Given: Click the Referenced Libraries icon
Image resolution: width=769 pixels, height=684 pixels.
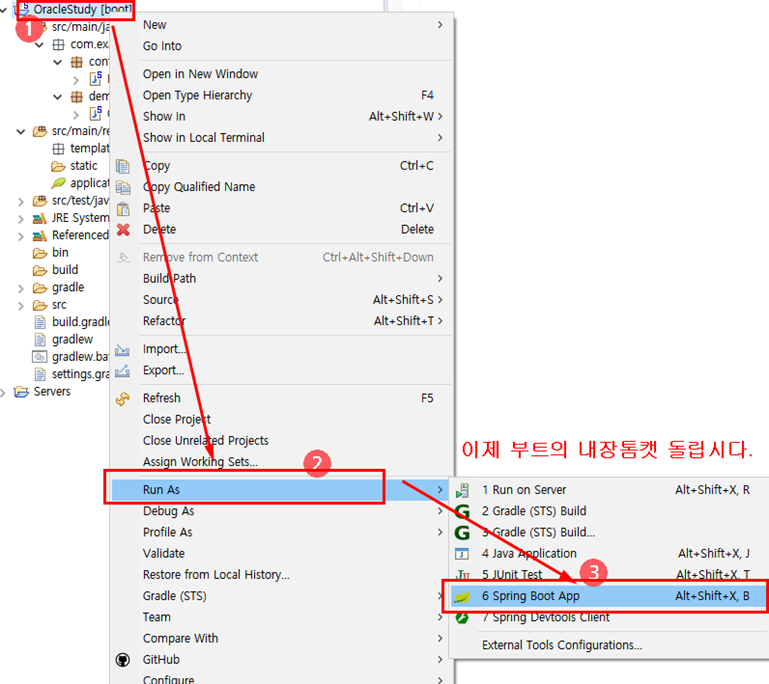Looking at the screenshot, I should pos(40,236).
